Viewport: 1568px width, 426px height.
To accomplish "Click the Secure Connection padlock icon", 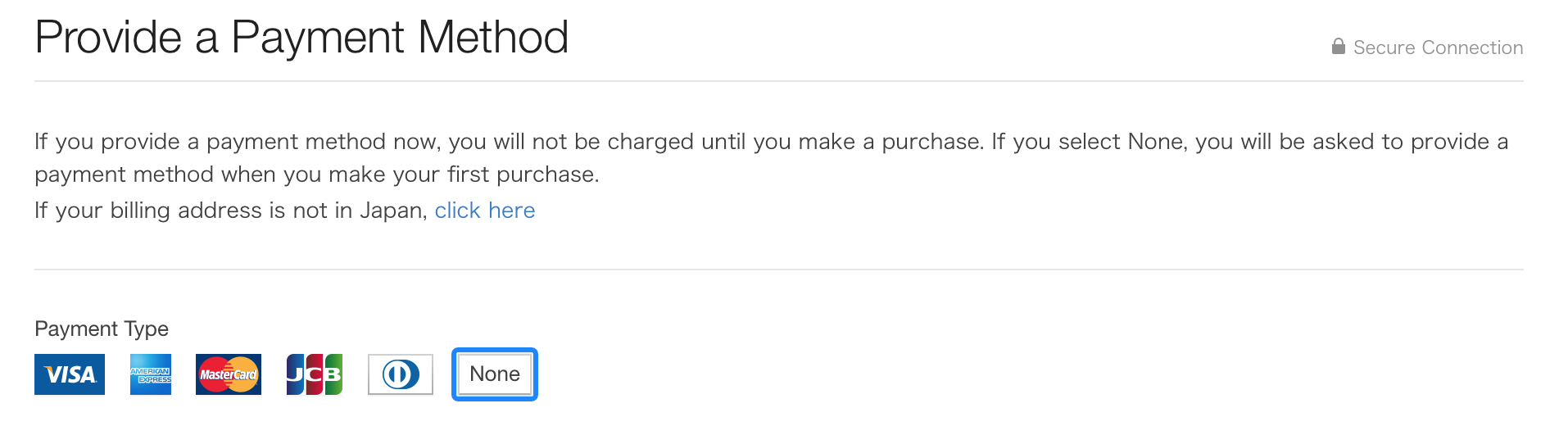I will click(x=1338, y=46).
